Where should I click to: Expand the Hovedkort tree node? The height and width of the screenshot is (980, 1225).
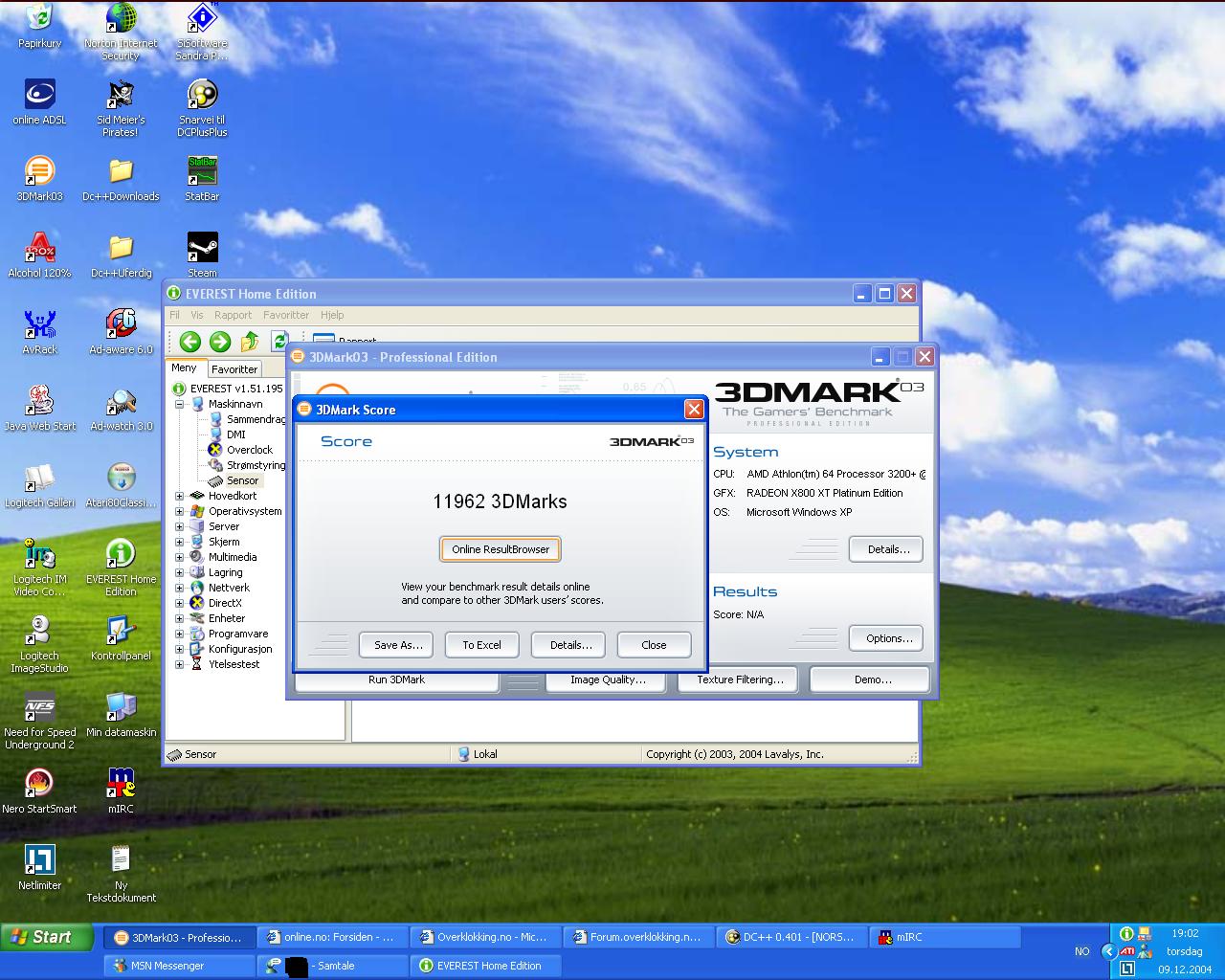179,496
